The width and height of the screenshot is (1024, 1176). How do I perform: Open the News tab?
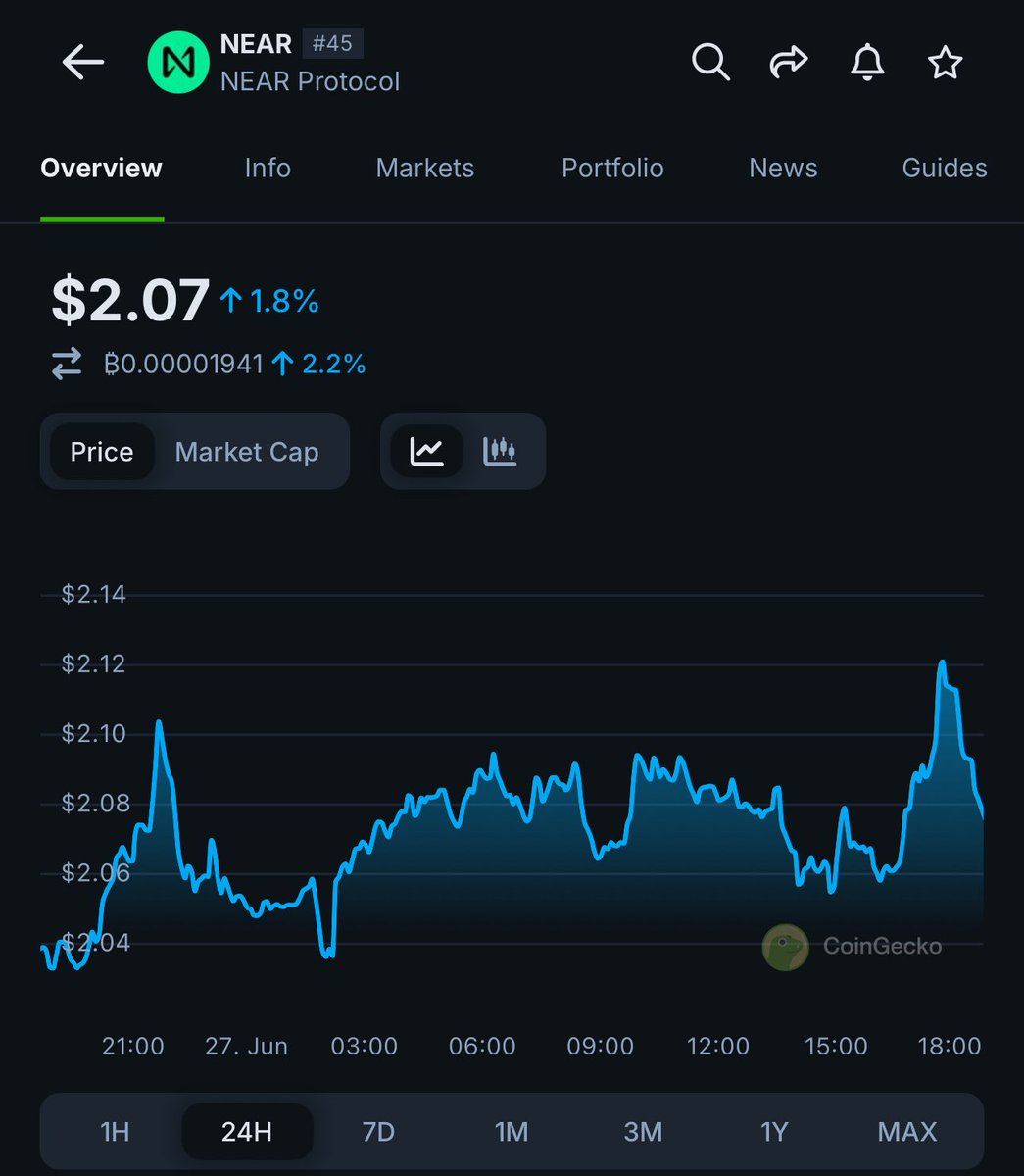(783, 169)
